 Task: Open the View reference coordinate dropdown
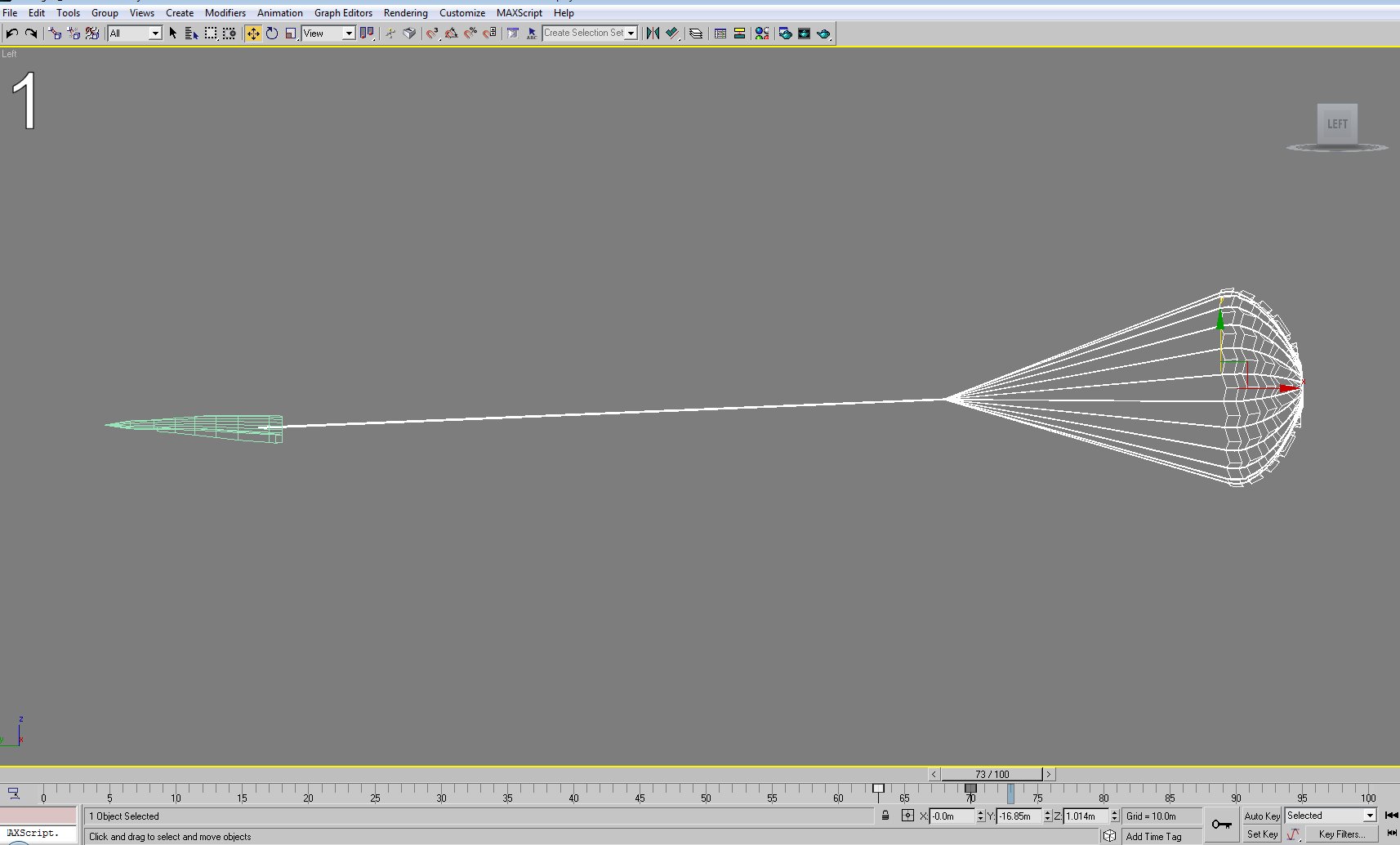click(x=328, y=34)
